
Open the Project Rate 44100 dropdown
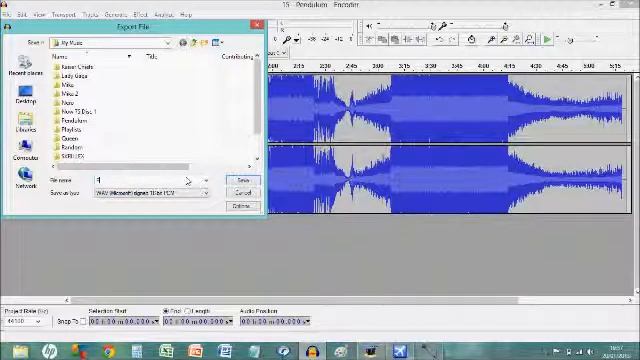(x=38, y=322)
